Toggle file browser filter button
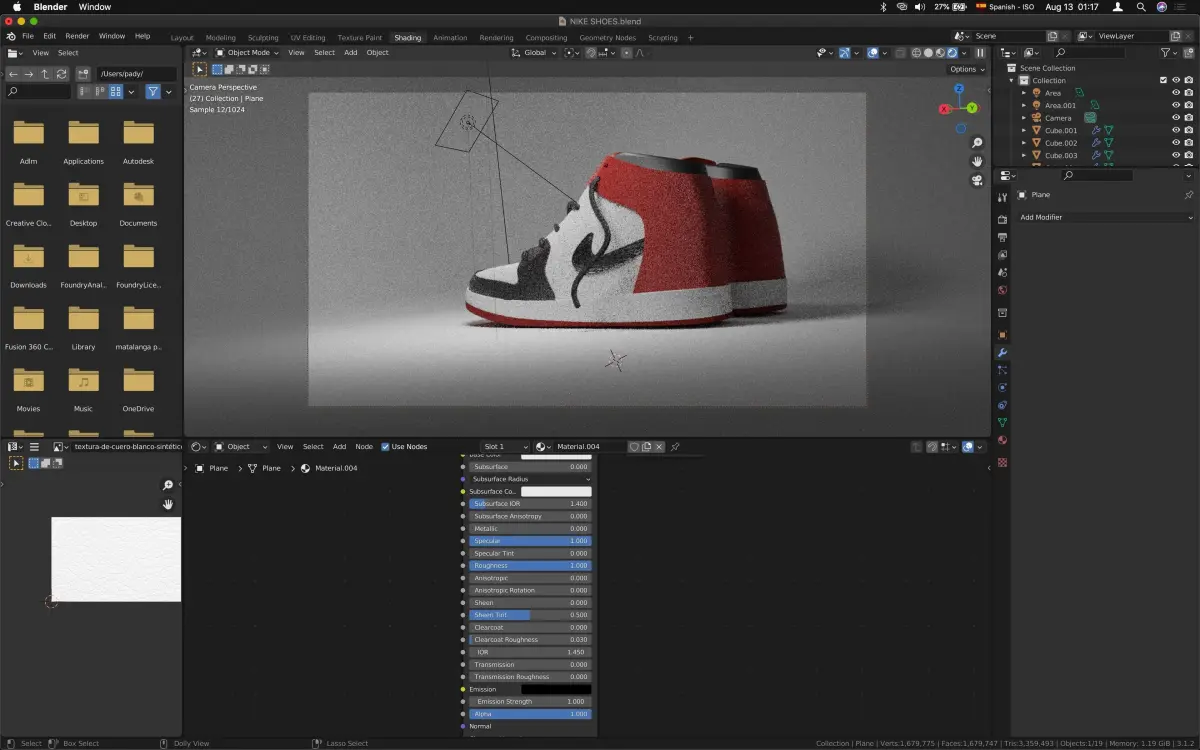 coord(153,92)
